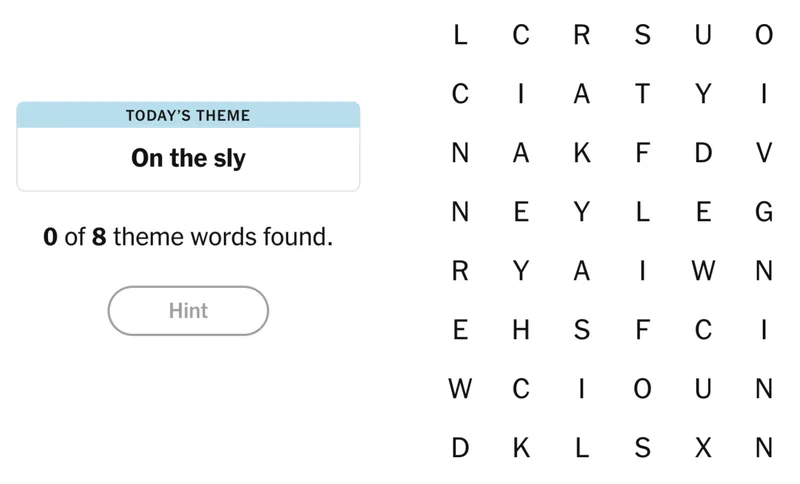Choose the letter H in the grid
Image resolution: width=800 pixels, height=484 pixels.
pyautogui.click(x=521, y=331)
